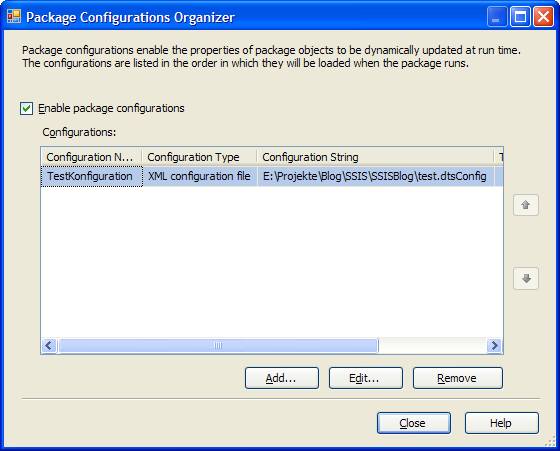The image size is (560, 451).
Task: Click the horizontal scrollbar thumb
Action: pos(218,345)
